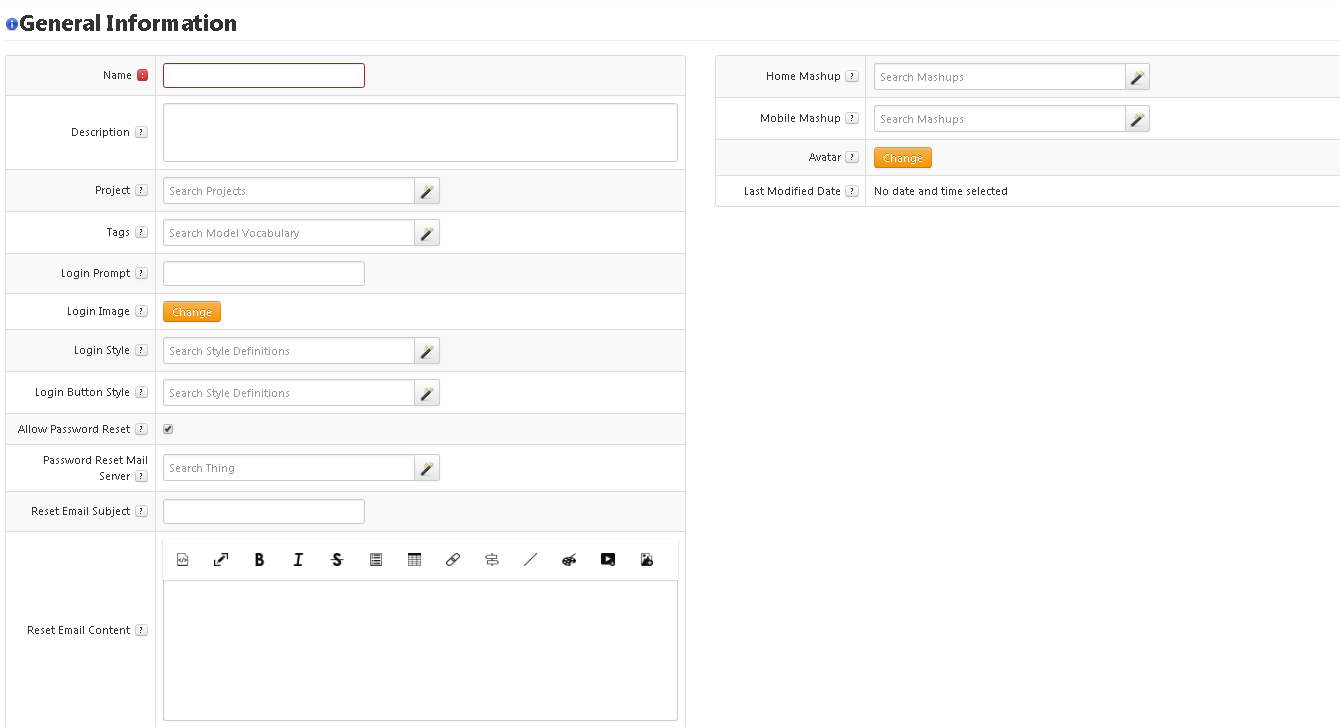
Task: Open the Mobile Mashup magic wand picker
Action: [x=1137, y=119]
